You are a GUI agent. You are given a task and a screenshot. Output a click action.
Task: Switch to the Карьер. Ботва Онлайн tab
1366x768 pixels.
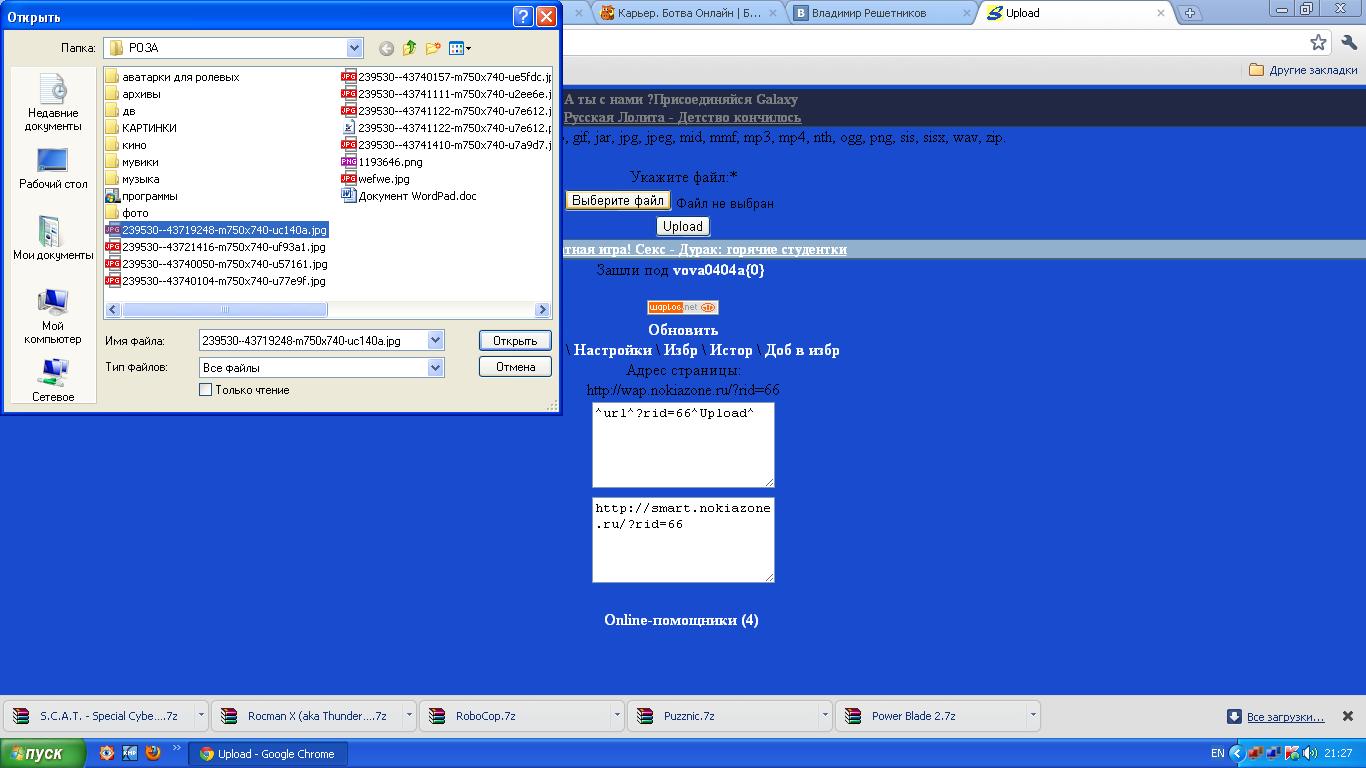[x=688, y=13]
